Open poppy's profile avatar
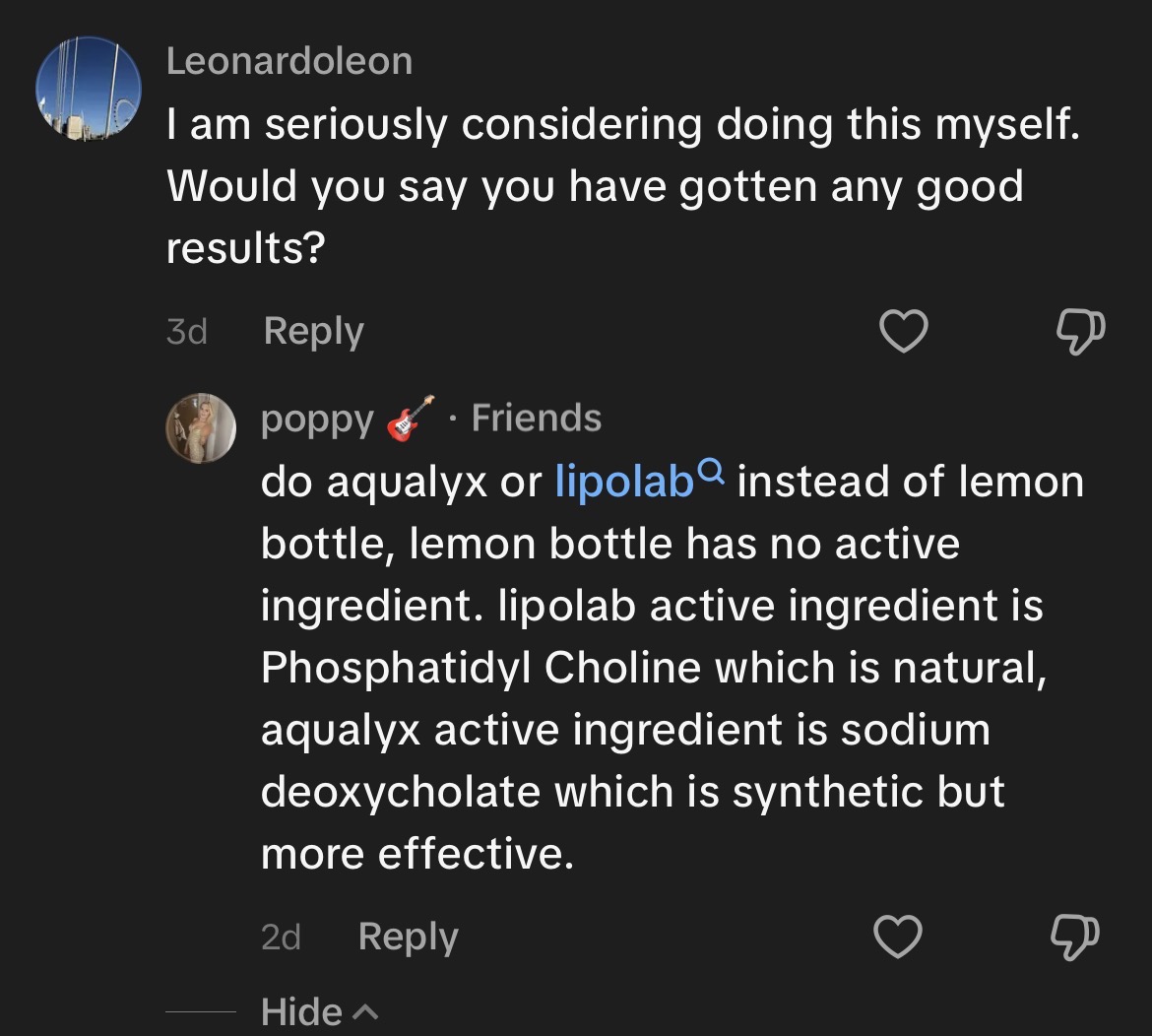 pyautogui.click(x=200, y=427)
